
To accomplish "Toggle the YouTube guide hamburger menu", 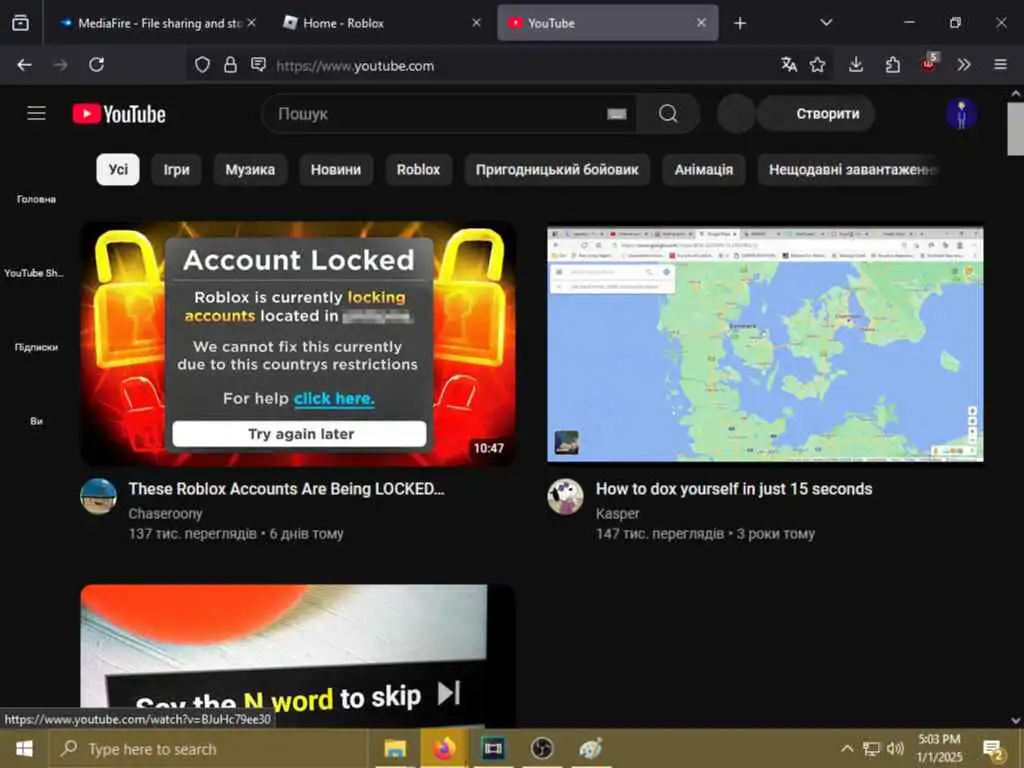I will [37, 114].
